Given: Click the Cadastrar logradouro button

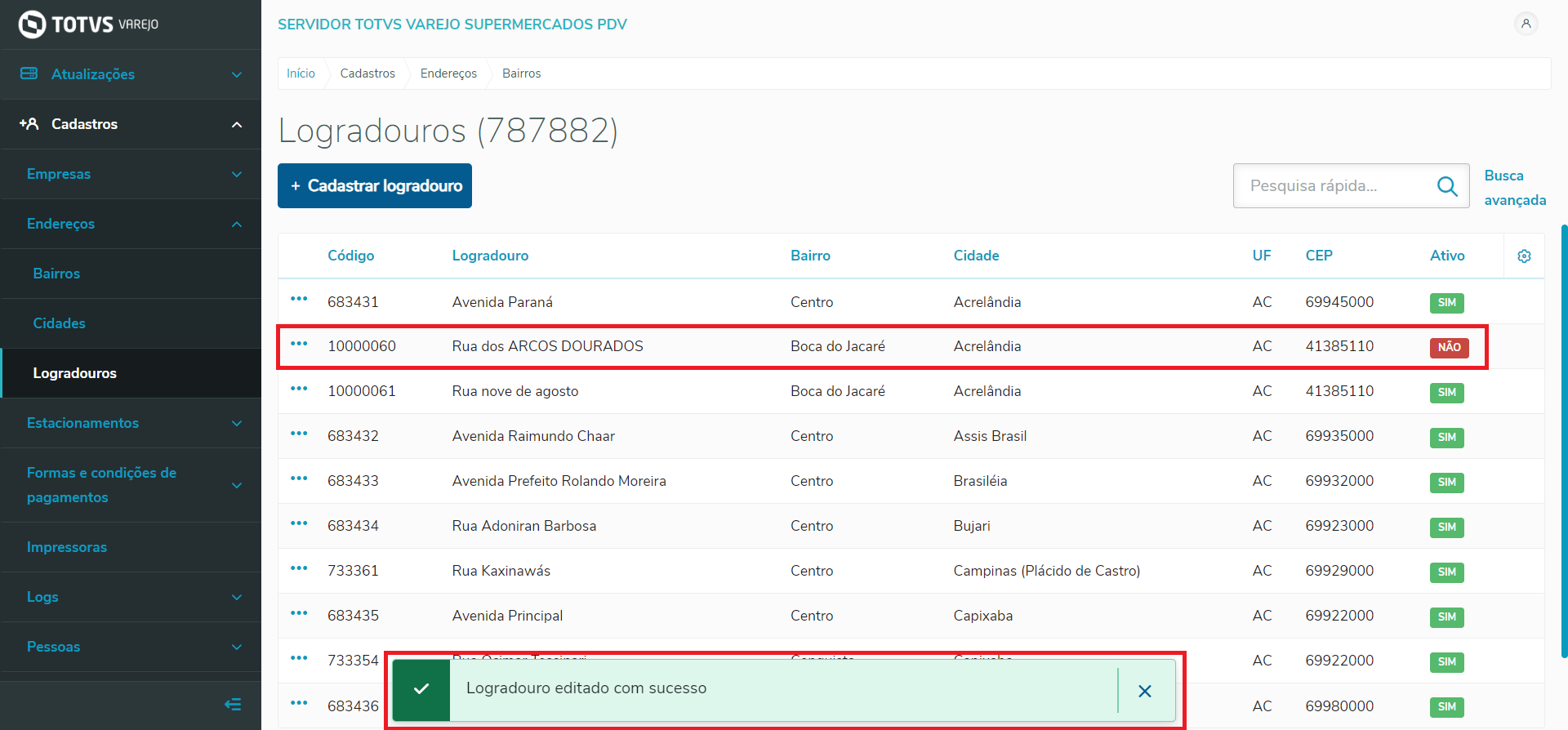Looking at the screenshot, I should [375, 186].
